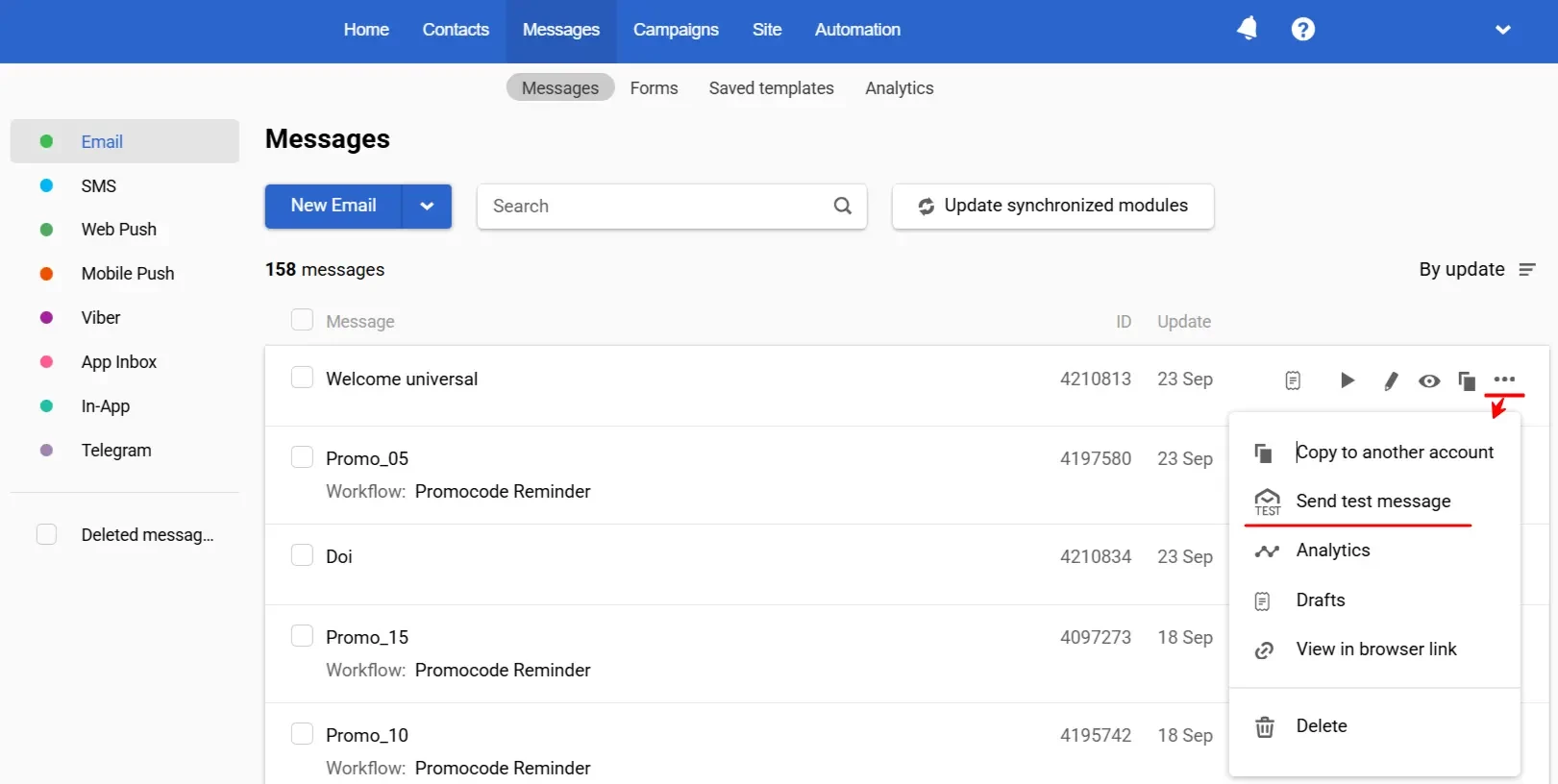This screenshot has width=1558, height=784.
Task: Select the SMS channel in sidebar
Action: pyautogui.click(x=98, y=186)
